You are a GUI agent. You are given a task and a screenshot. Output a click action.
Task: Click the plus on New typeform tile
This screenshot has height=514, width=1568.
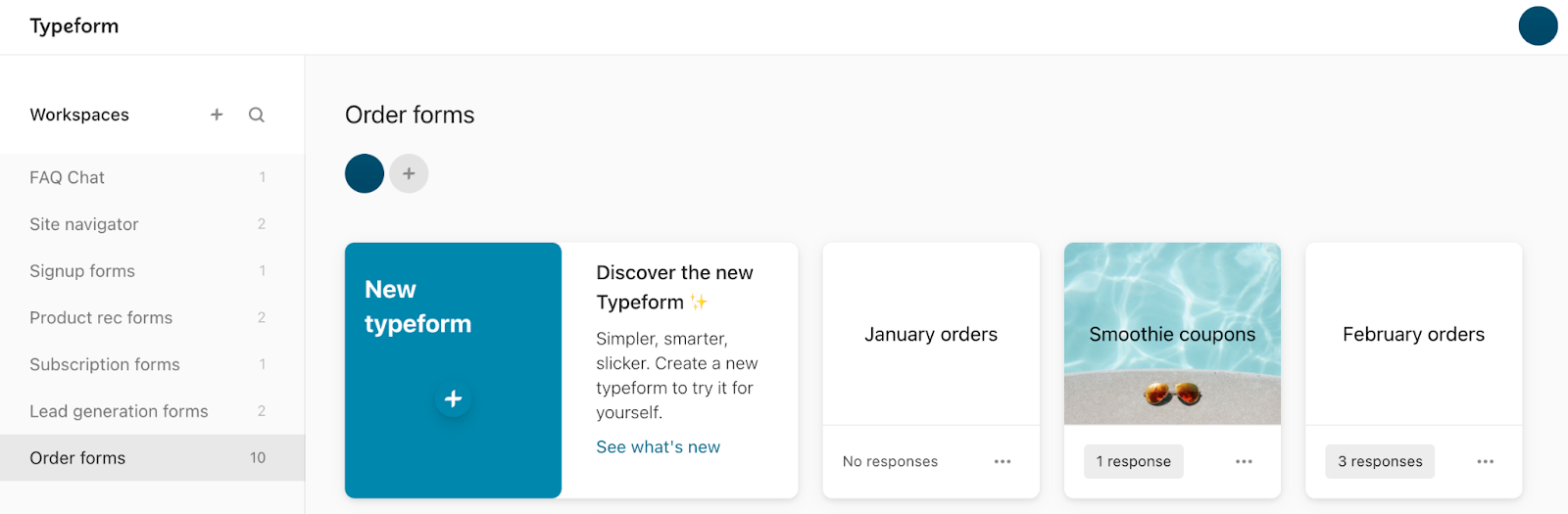[x=453, y=398]
